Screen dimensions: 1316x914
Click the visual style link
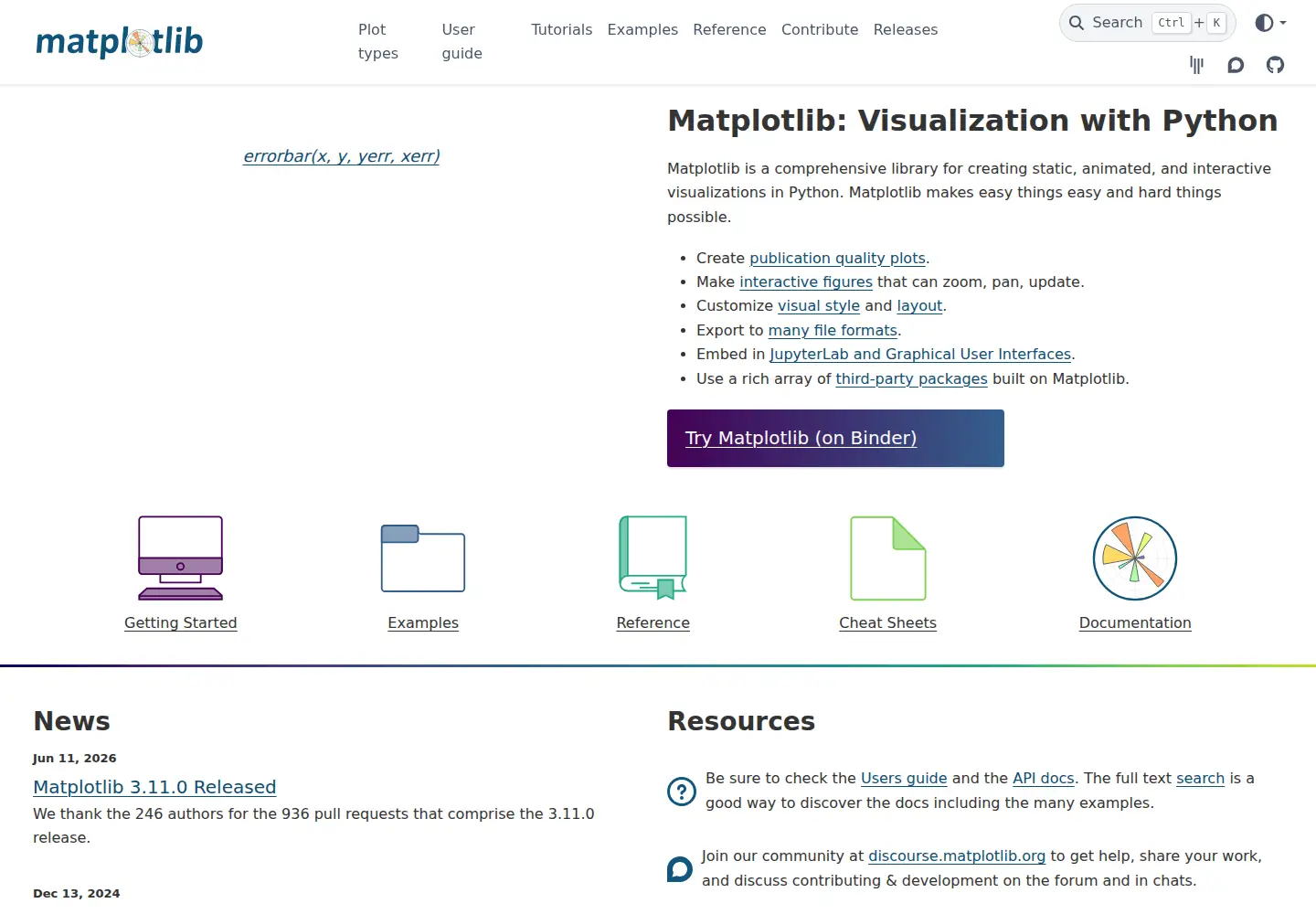coord(819,306)
